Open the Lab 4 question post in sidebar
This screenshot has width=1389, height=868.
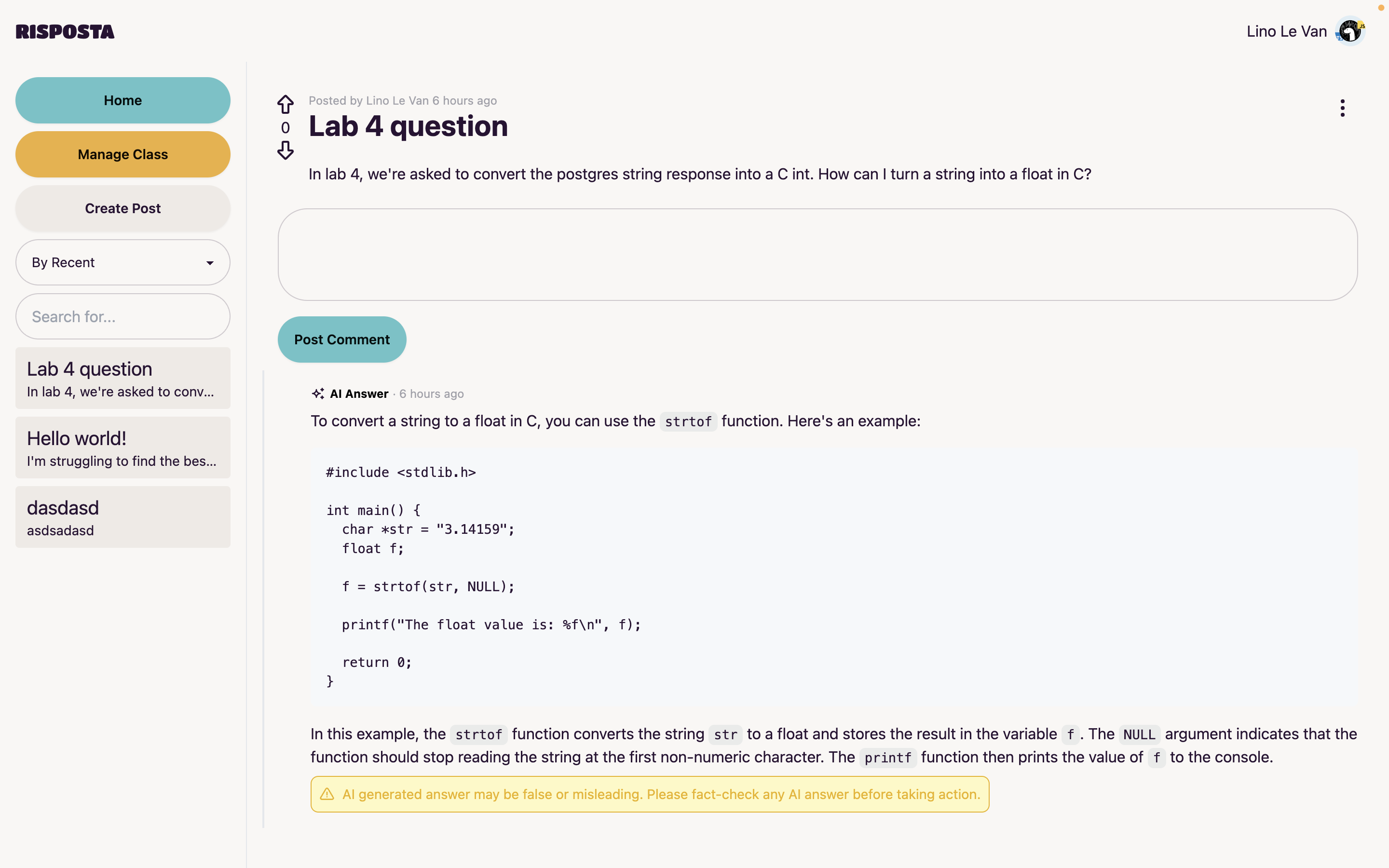pyautogui.click(x=123, y=379)
